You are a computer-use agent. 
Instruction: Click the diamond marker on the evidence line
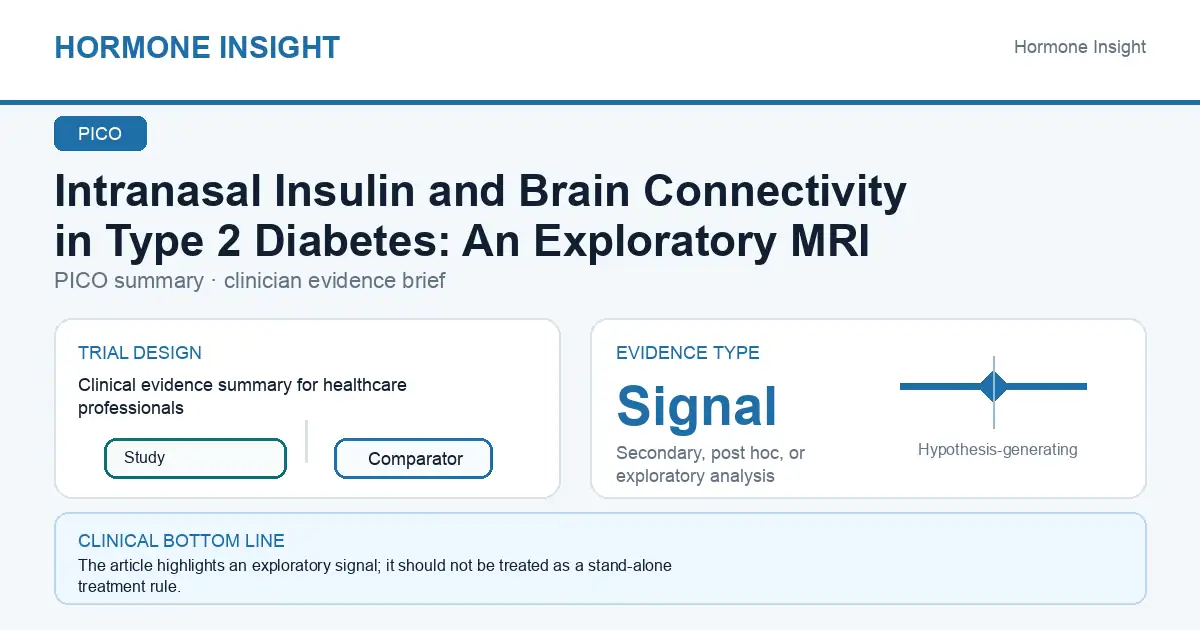pos(994,386)
